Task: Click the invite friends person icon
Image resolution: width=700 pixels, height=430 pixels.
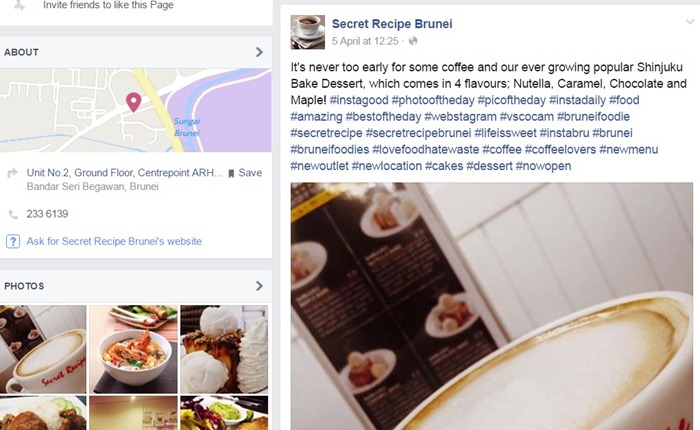Action: coord(18,5)
